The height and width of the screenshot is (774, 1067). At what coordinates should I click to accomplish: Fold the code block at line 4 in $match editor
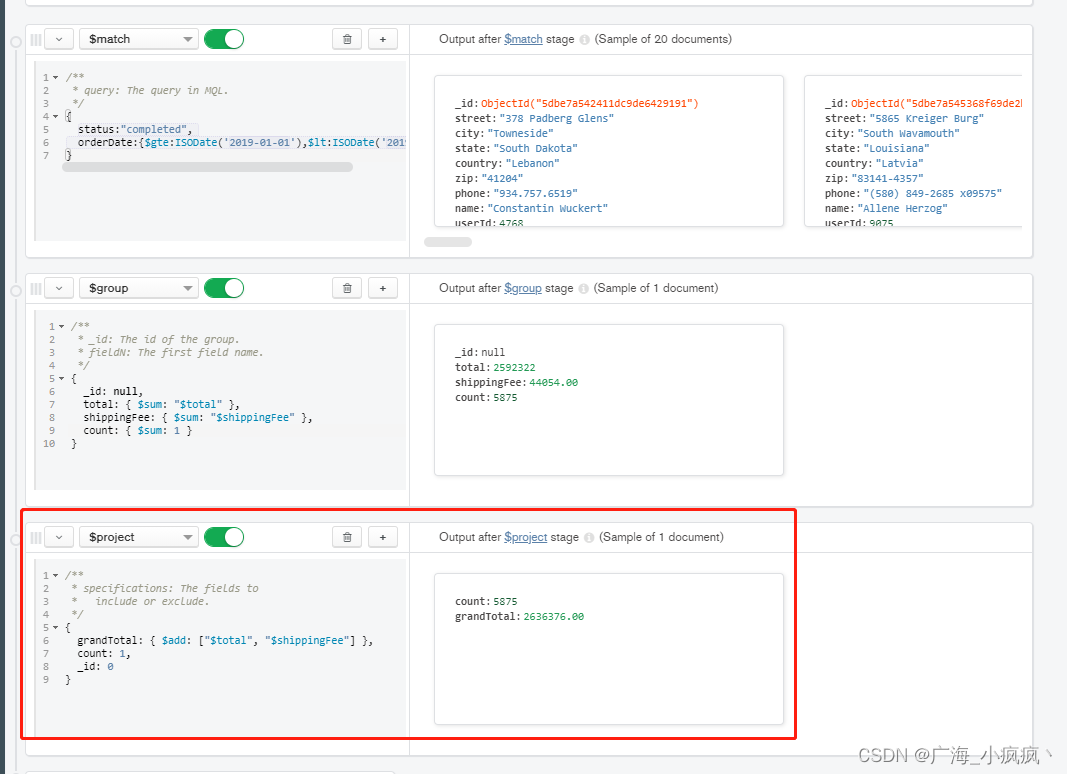point(56,116)
